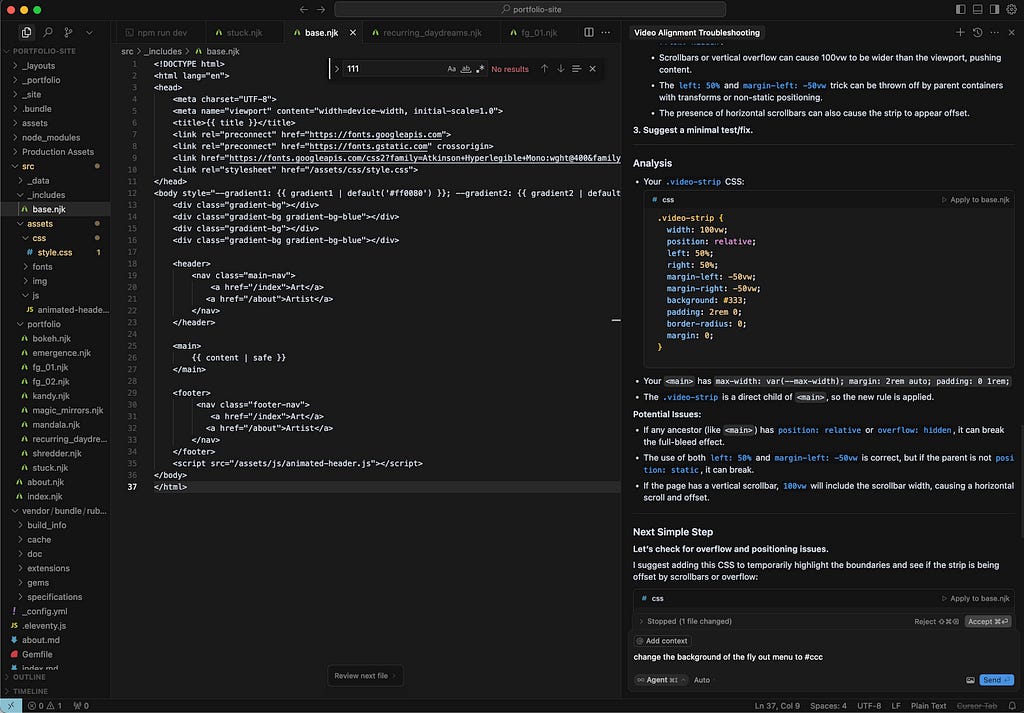Screen dimensions: 1024x713
Task: Click the find input containing 111
Action: tap(394, 69)
